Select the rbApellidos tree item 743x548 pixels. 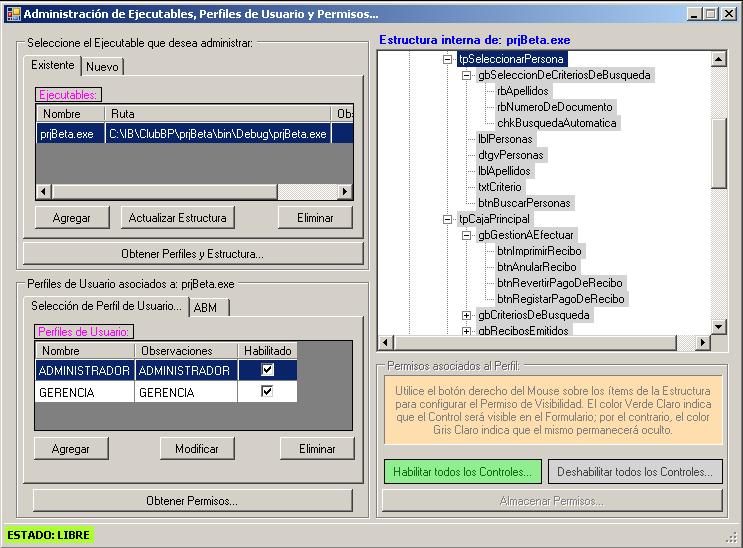pos(523,91)
